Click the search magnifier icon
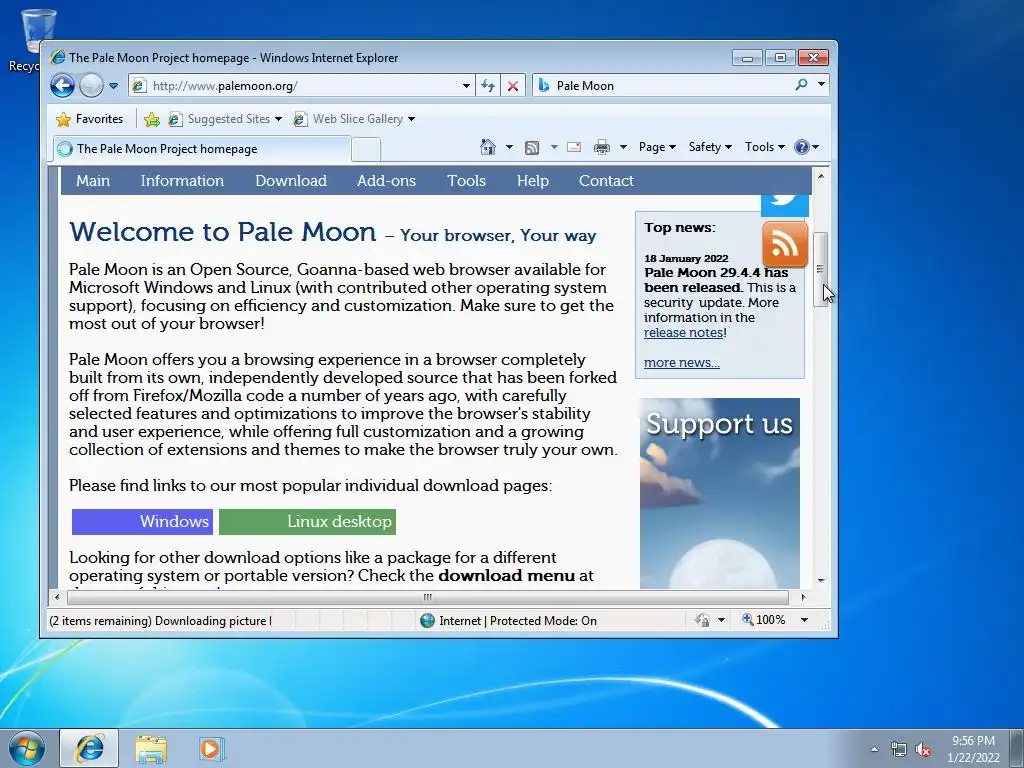 coord(801,84)
